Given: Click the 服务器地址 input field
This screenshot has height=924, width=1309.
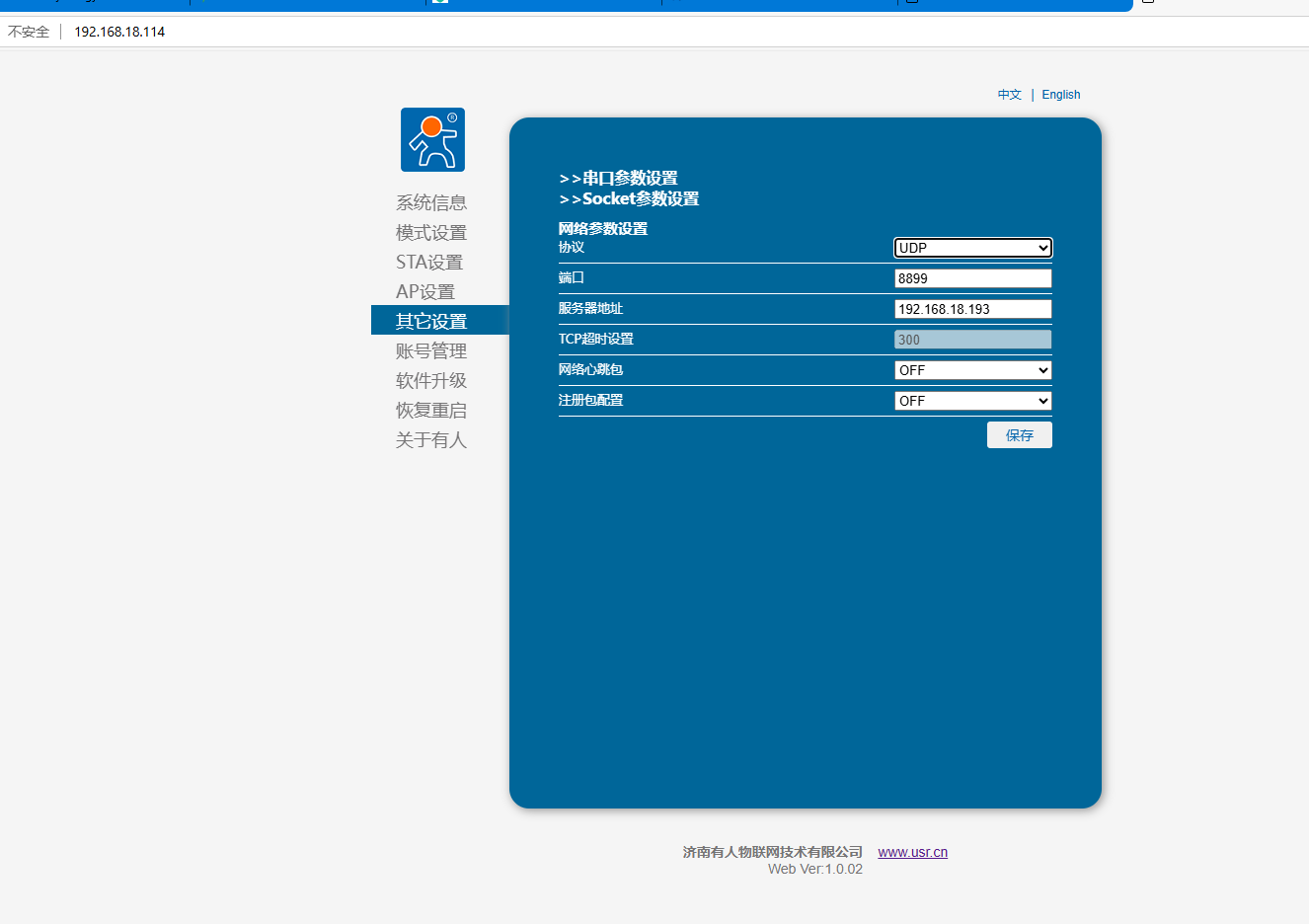Looking at the screenshot, I should pyautogui.click(x=972, y=309).
